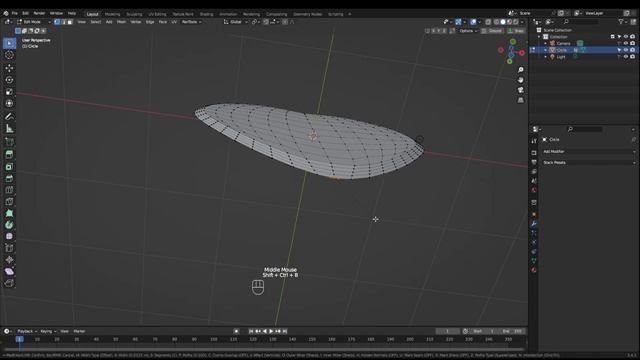This screenshot has width=640, height=360.
Task: Toggle viewport gizmos
Action: (x=458, y=22)
